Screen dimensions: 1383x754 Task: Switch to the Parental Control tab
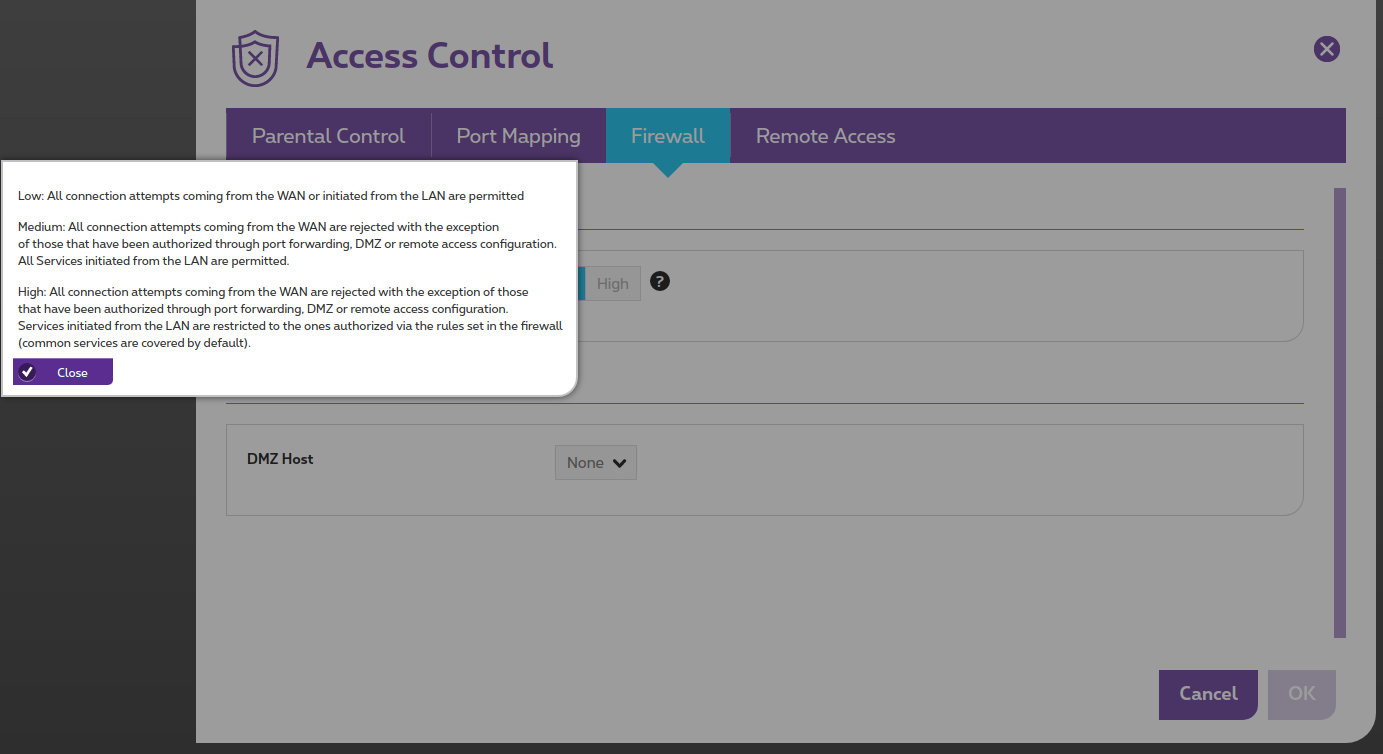[328, 136]
